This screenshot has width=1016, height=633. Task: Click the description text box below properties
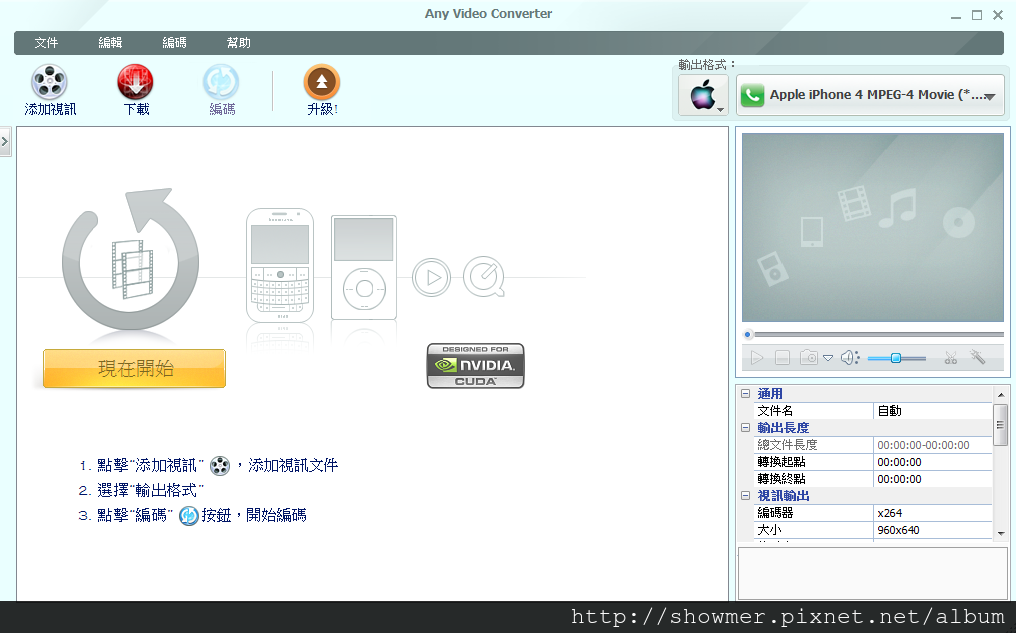872,573
